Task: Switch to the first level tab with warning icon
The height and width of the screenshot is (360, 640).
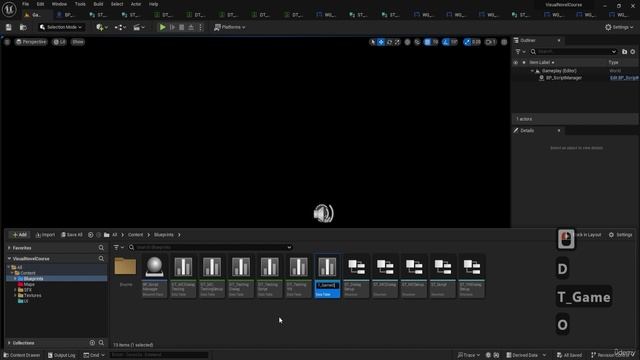Action: (36, 15)
